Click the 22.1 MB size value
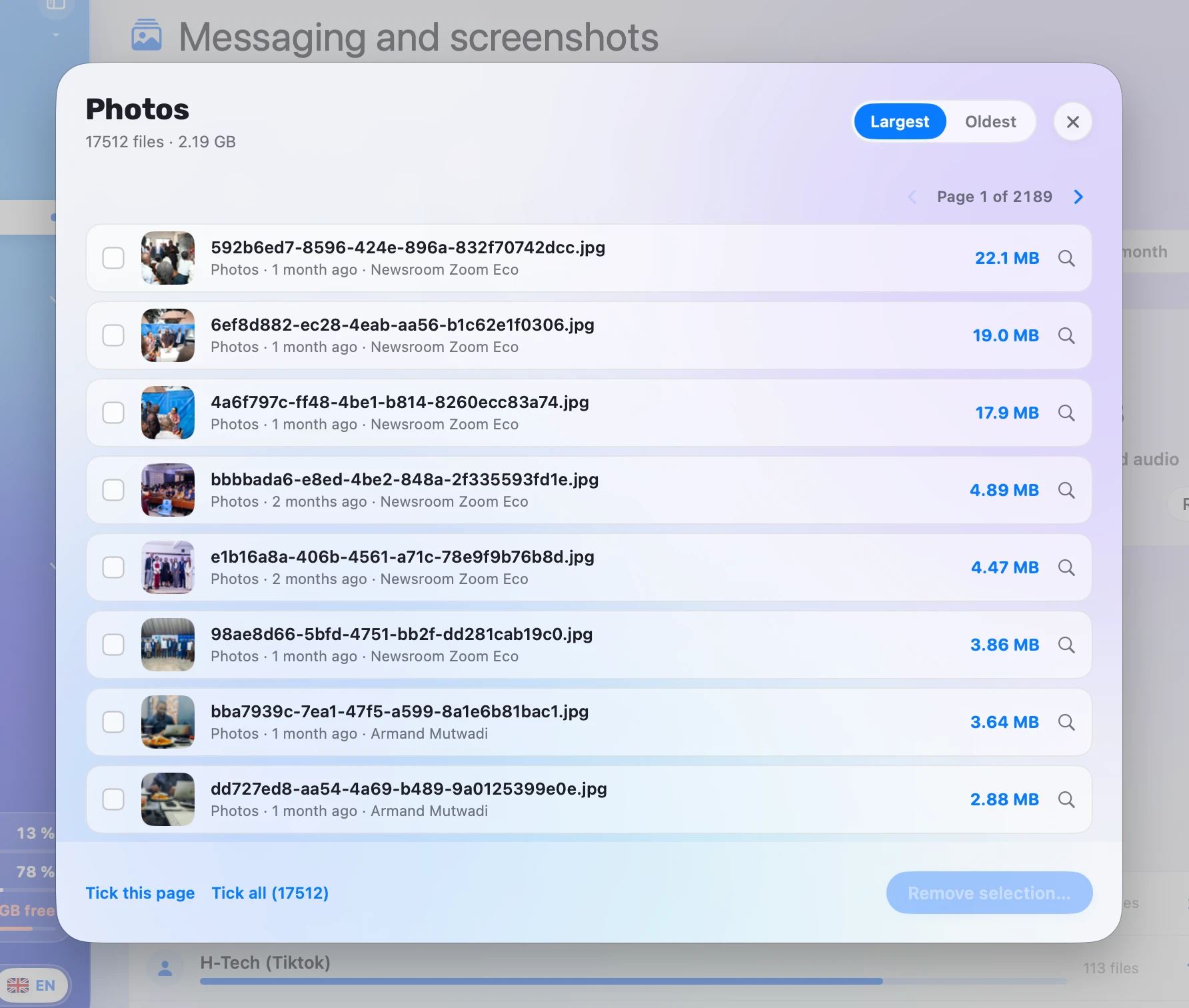This screenshot has height=1008, width=1189. (x=1007, y=258)
